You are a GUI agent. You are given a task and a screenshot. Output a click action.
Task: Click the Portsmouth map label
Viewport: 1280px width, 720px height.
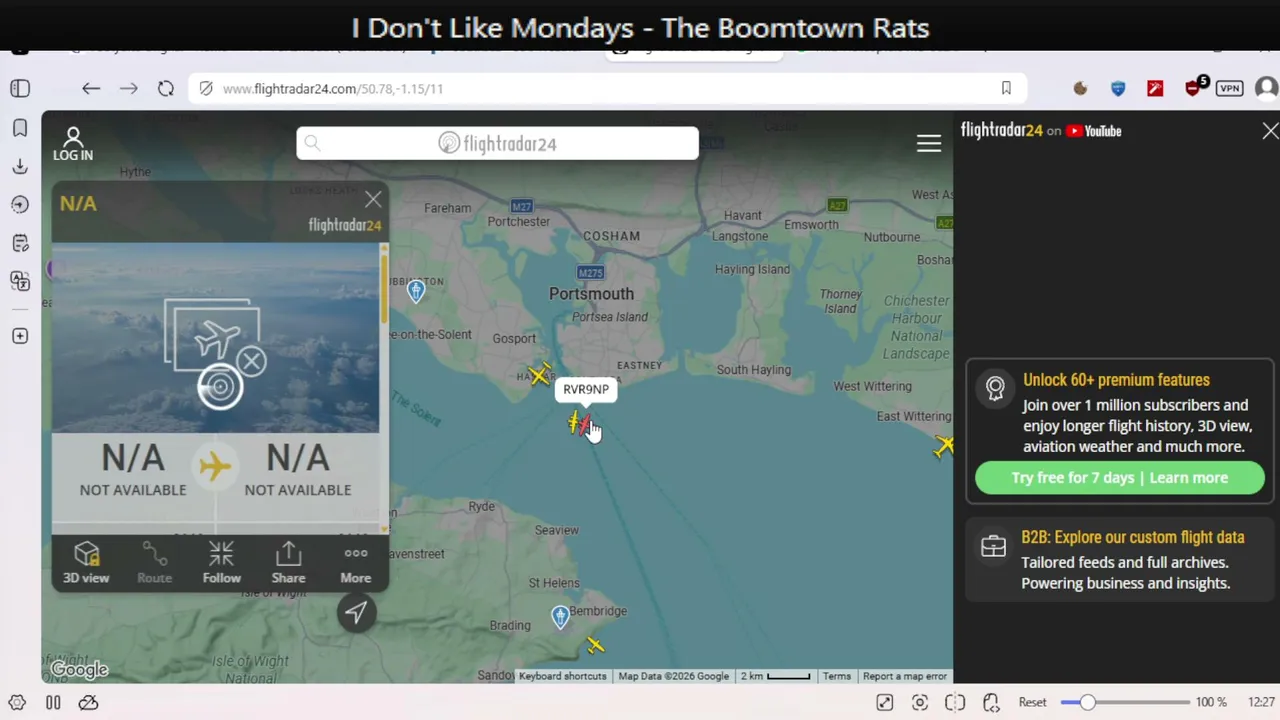(591, 294)
